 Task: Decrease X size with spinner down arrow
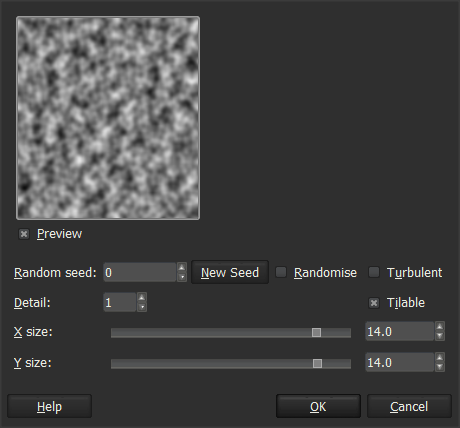[x=440, y=336]
